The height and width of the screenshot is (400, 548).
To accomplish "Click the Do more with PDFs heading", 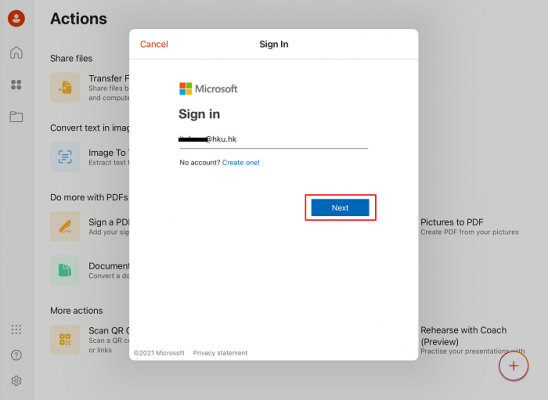I will pyautogui.click(x=89, y=197).
